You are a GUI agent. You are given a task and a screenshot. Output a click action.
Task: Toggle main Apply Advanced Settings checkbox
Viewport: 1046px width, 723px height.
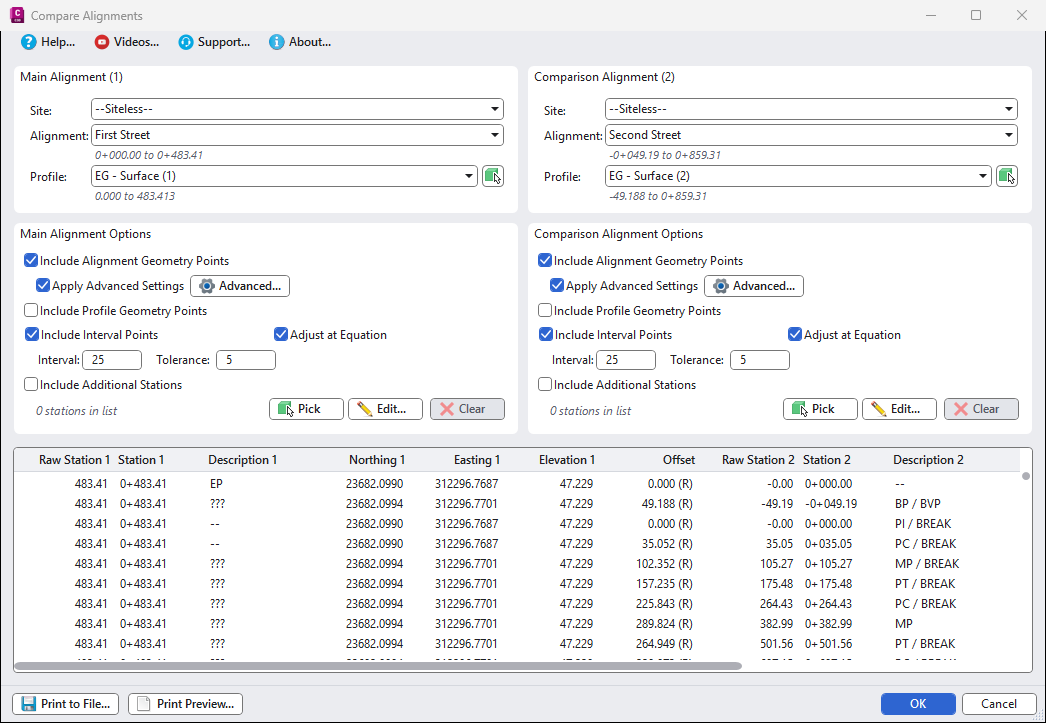[43, 285]
